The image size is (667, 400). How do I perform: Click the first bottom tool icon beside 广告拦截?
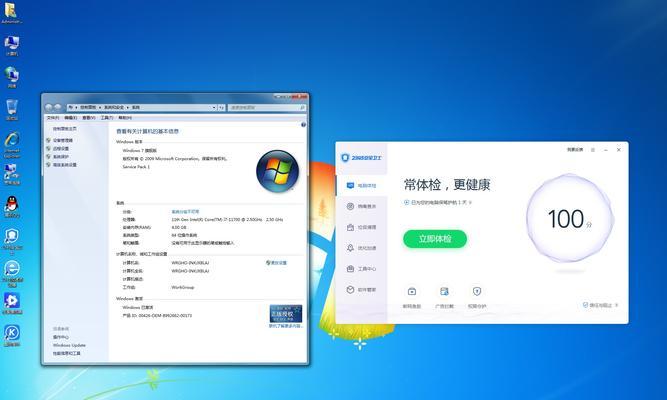point(412,291)
